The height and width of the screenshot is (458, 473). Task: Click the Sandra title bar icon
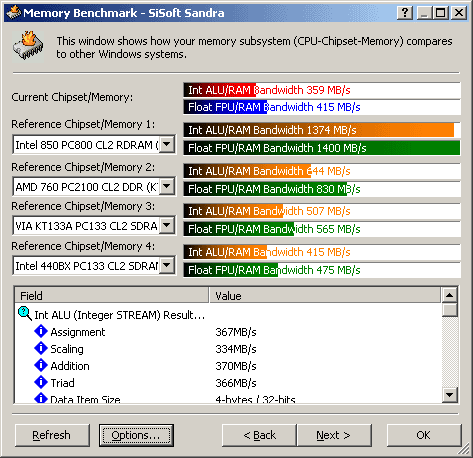(14, 13)
